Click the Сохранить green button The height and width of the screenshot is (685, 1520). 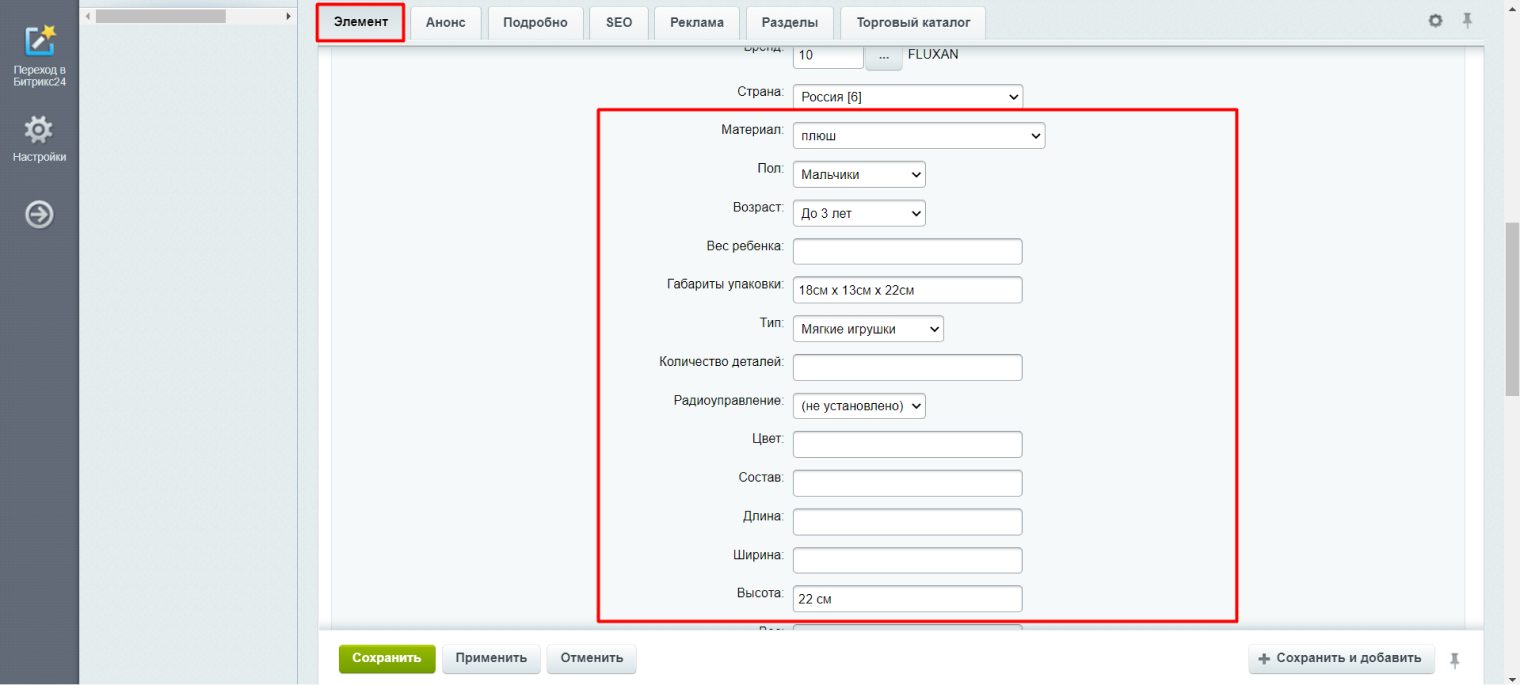(387, 658)
